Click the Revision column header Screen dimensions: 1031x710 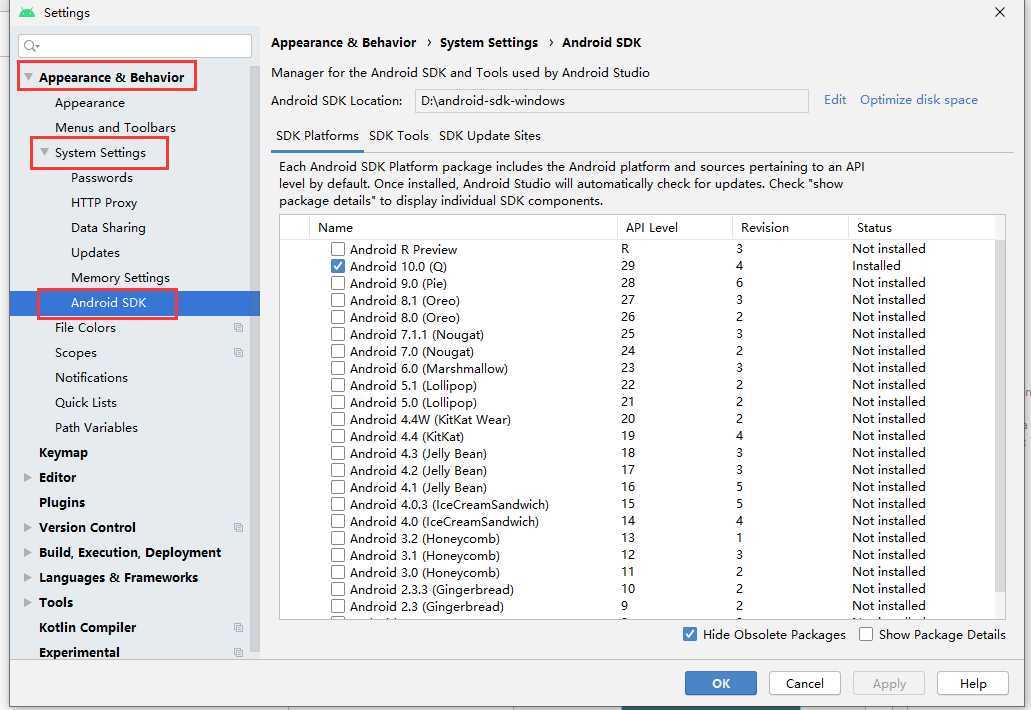[790, 227]
